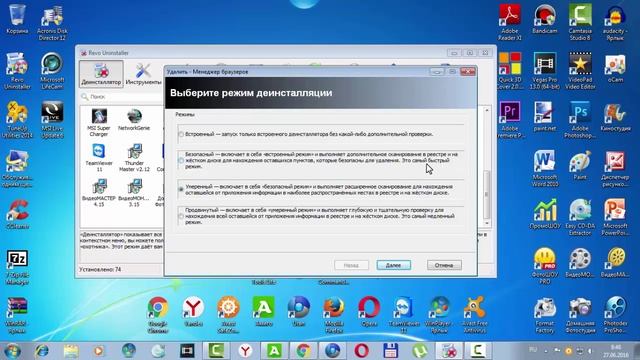This screenshot has height=360, width=640.
Task: Open Yandex browser desktop shortcut
Action: point(193,312)
